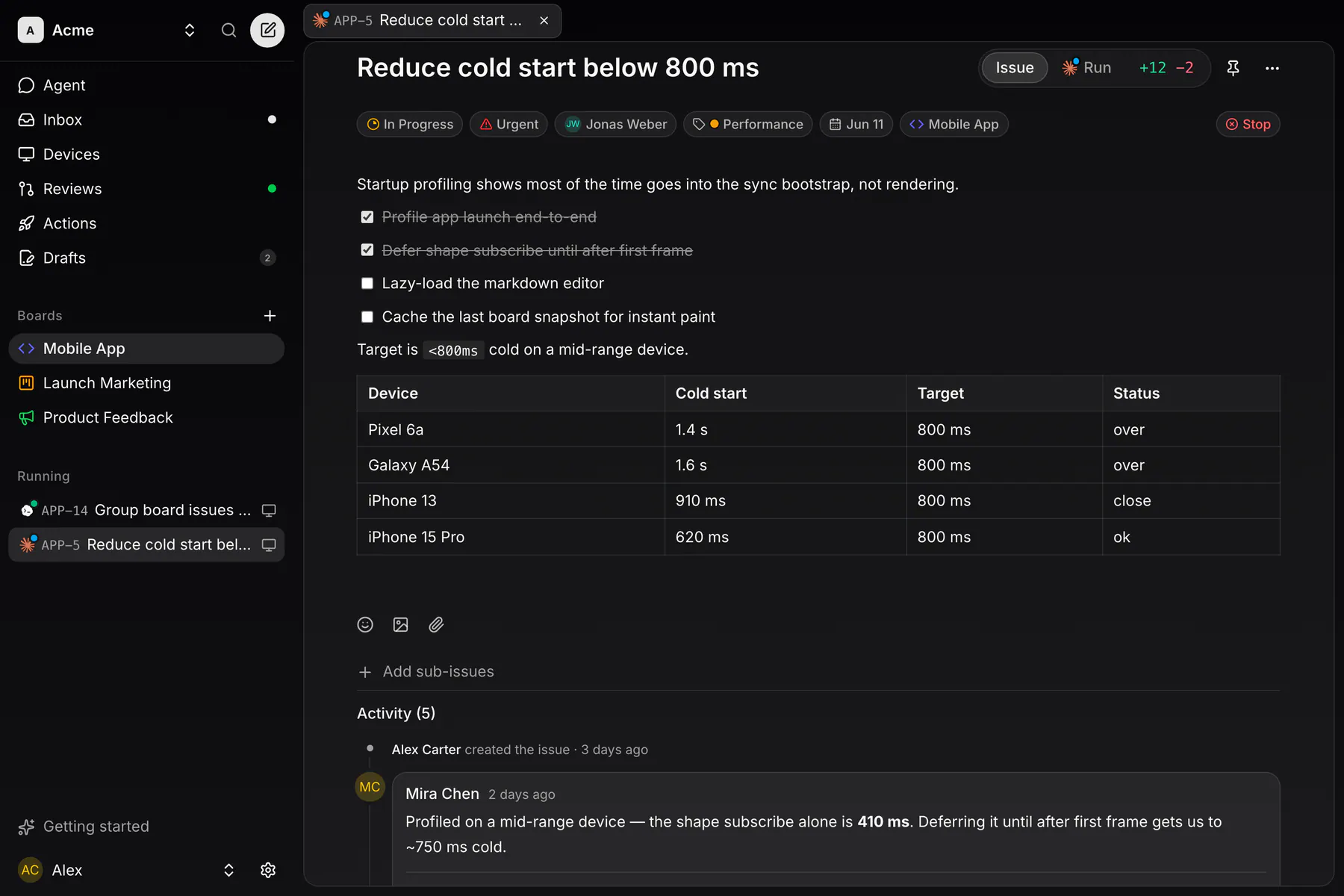Uncheck 'Defer shape subscribe until after first frame'
This screenshot has height=896, width=1344.
(x=367, y=250)
